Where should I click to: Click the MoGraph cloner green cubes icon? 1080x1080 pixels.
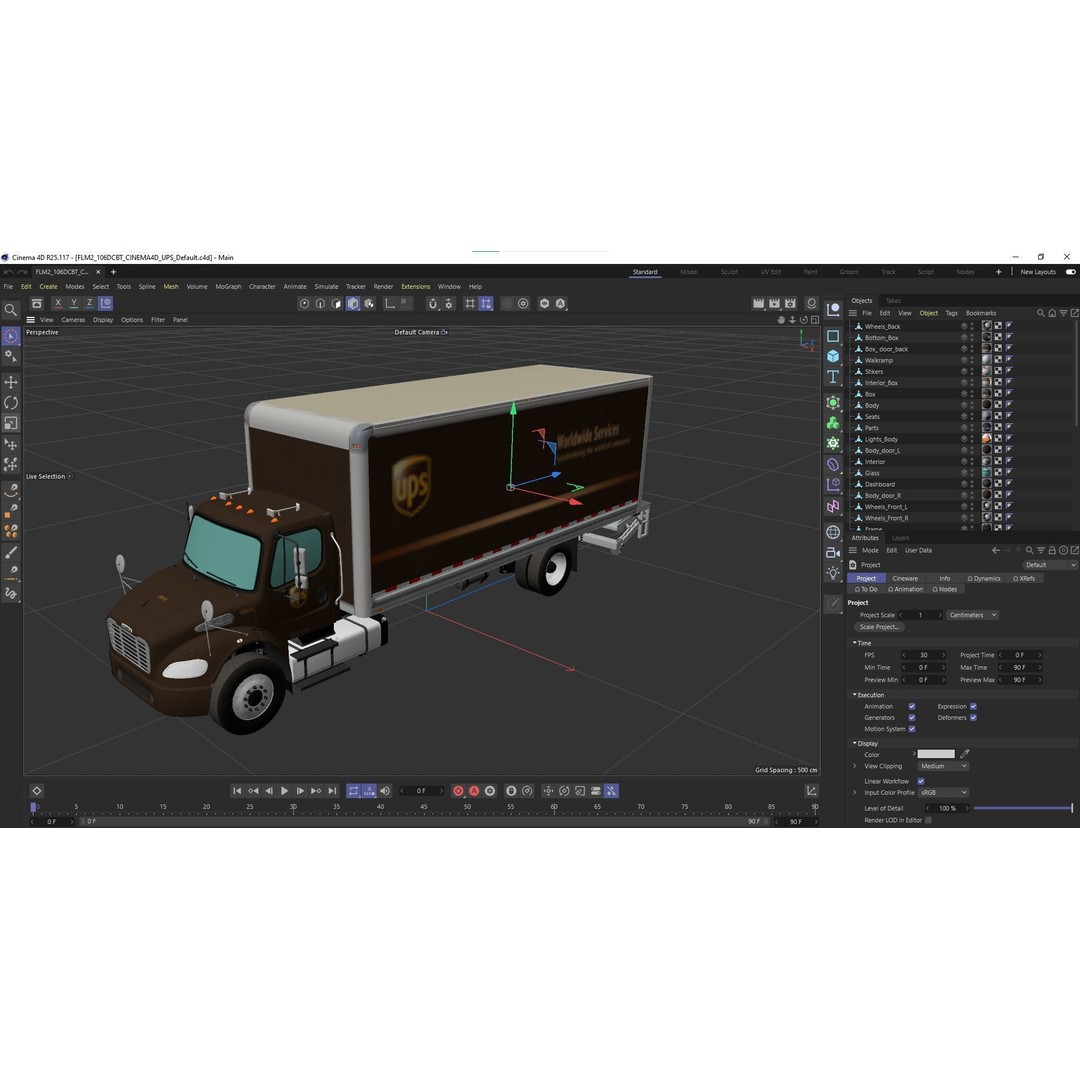click(x=833, y=423)
